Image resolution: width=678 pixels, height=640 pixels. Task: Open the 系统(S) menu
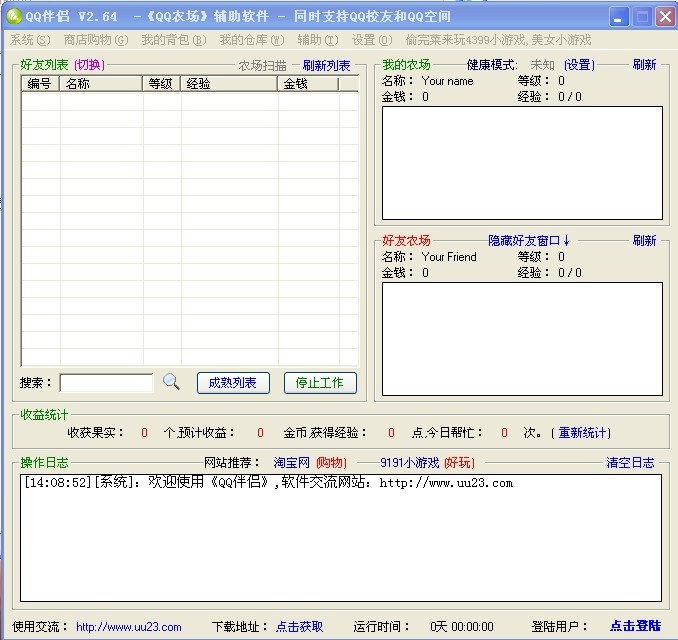pos(30,40)
